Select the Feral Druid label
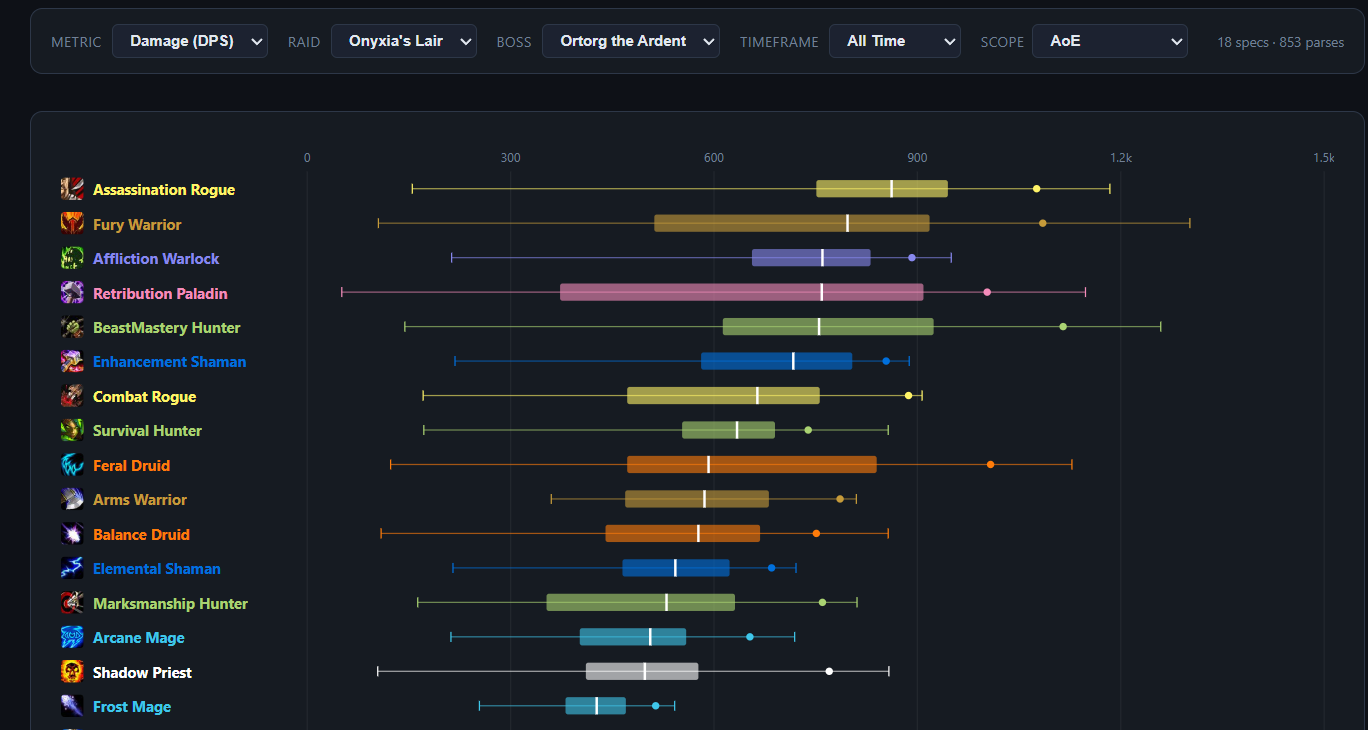The height and width of the screenshot is (730, 1368). point(131,466)
